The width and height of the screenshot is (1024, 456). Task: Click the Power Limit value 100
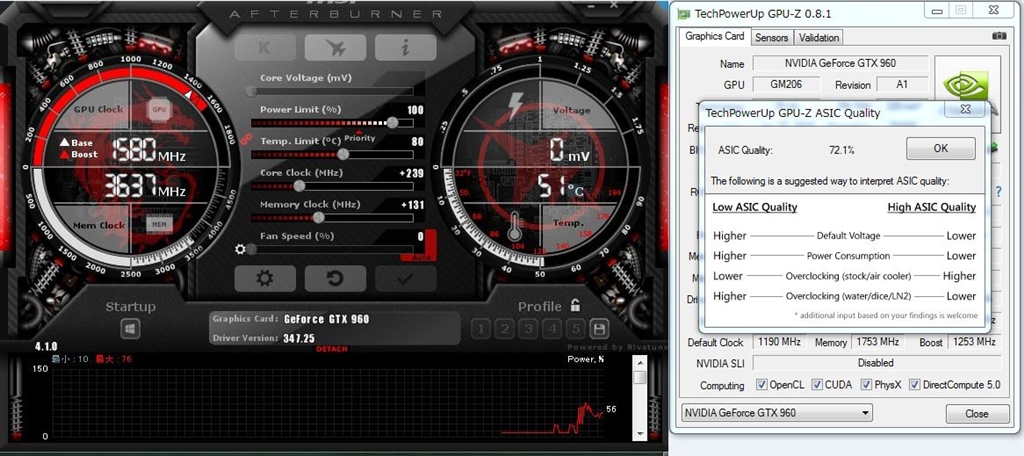point(415,110)
